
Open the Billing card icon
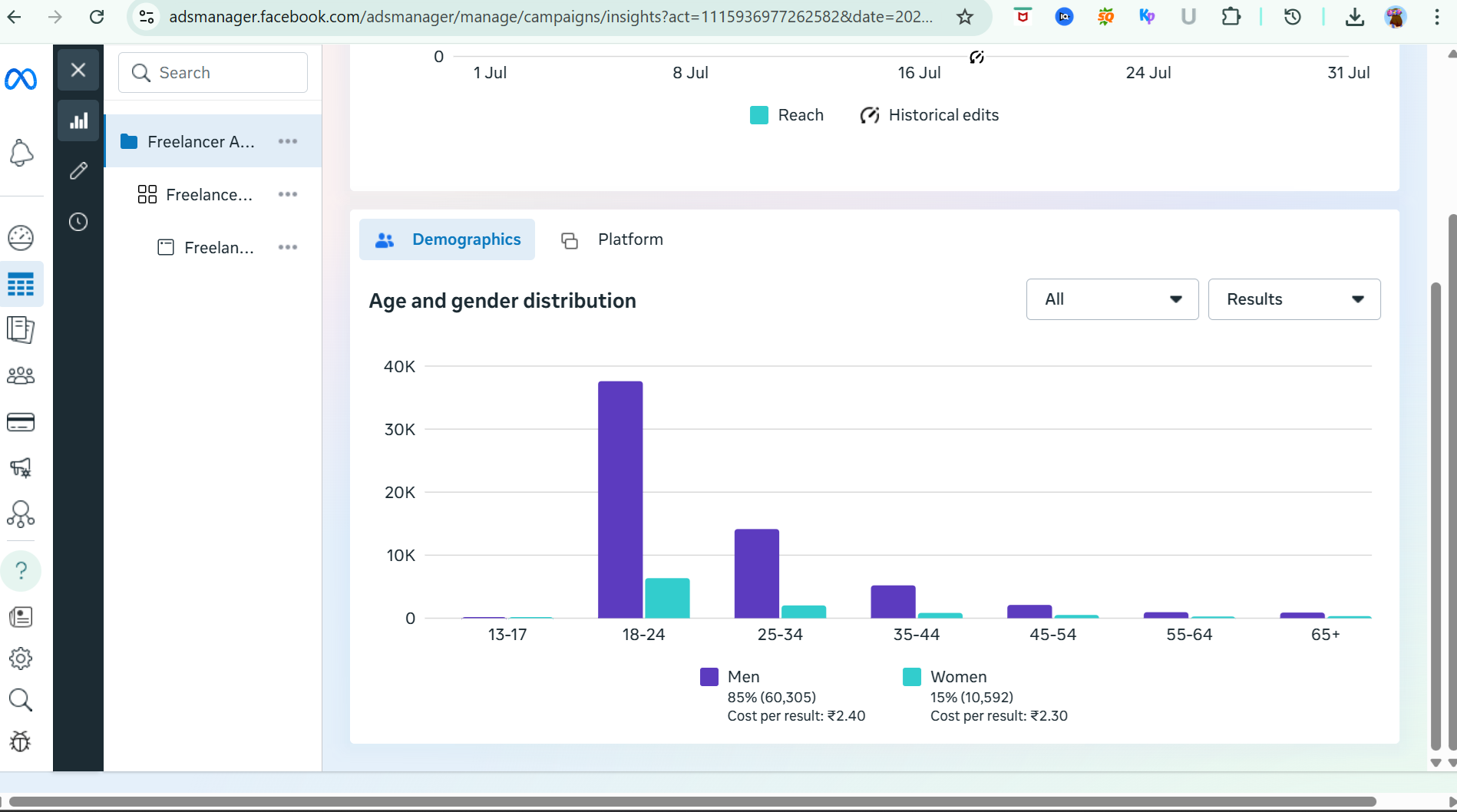(21, 422)
